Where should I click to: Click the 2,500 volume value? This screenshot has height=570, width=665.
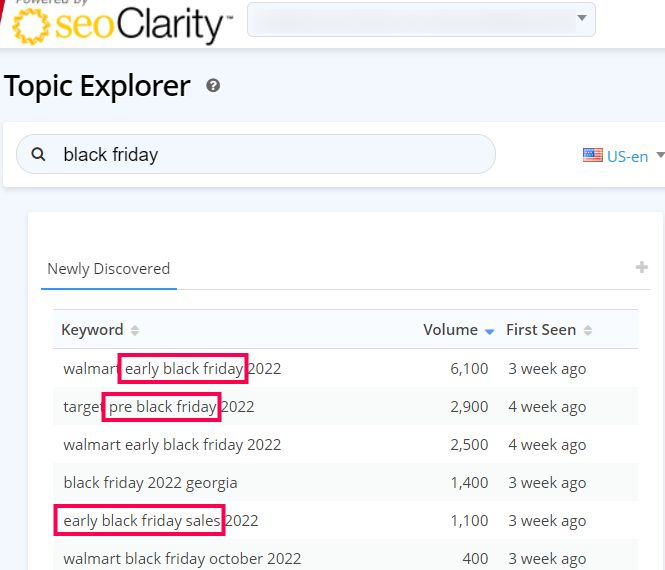click(x=469, y=445)
